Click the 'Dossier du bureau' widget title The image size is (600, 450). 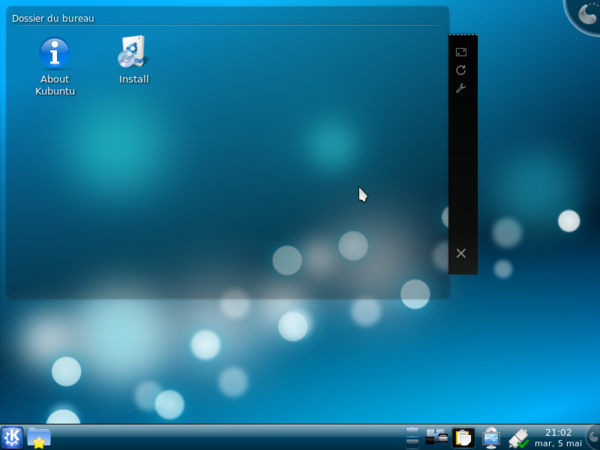click(53, 18)
